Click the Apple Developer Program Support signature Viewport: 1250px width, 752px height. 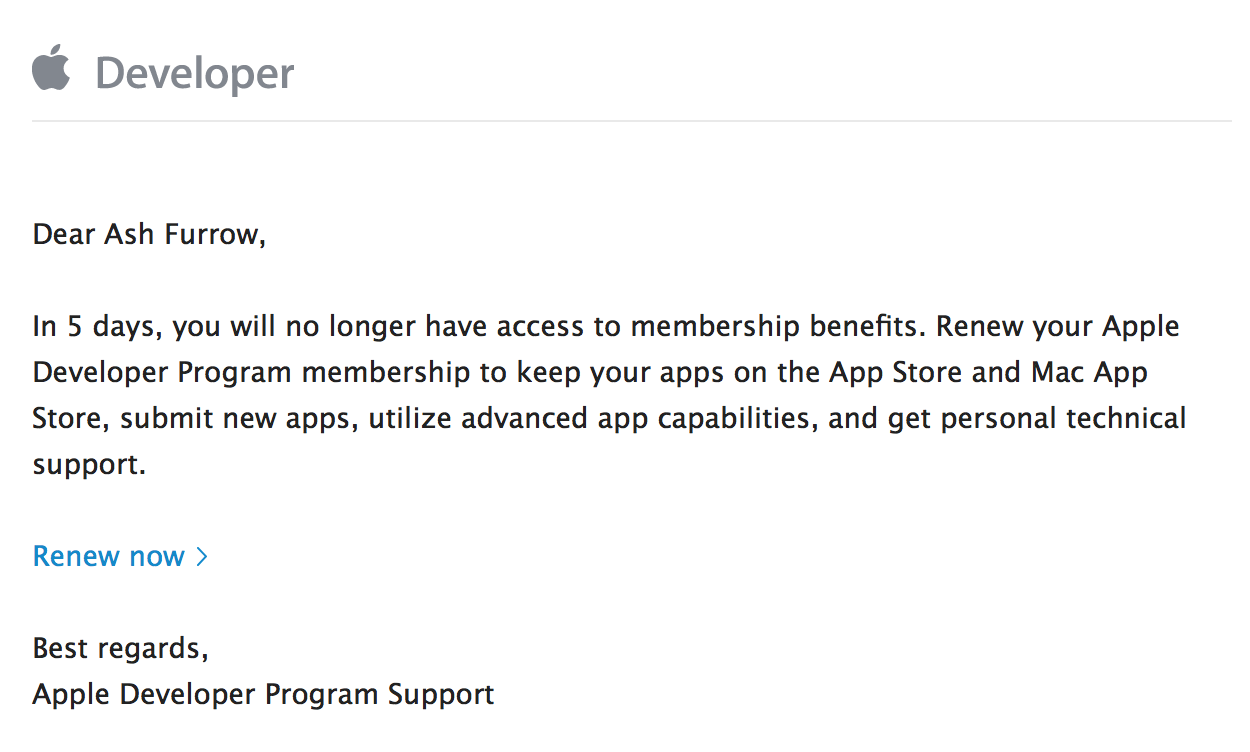pos(263,694)
